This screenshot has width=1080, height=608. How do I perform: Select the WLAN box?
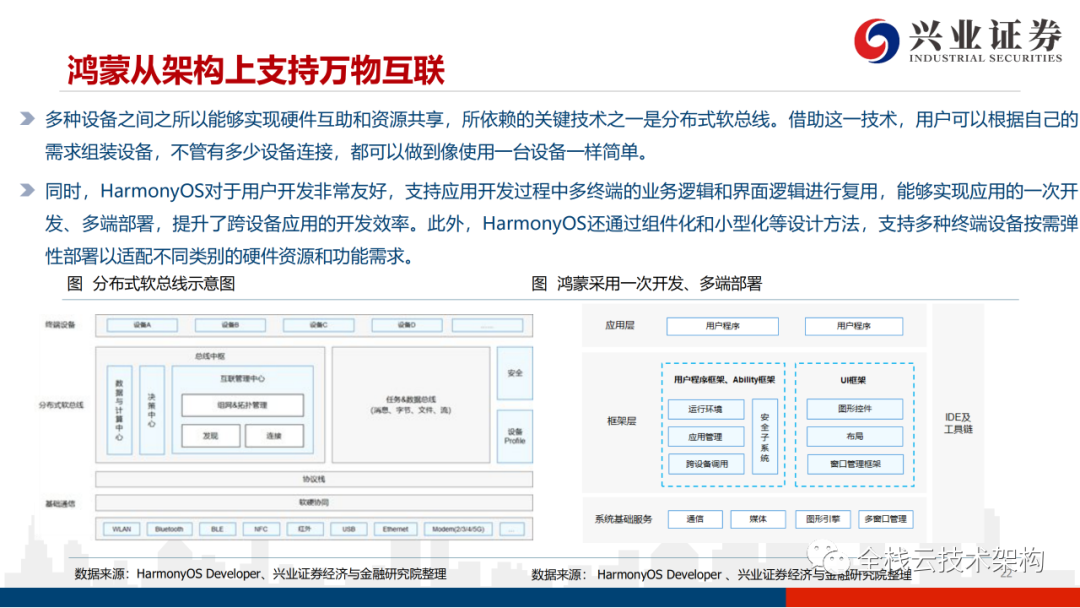(x=121, y=529)
